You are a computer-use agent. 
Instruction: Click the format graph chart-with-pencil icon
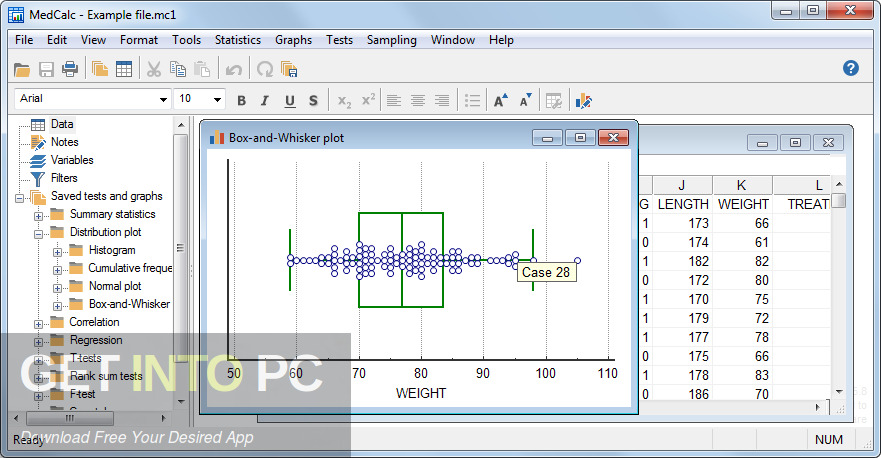[x=583, y=101]
